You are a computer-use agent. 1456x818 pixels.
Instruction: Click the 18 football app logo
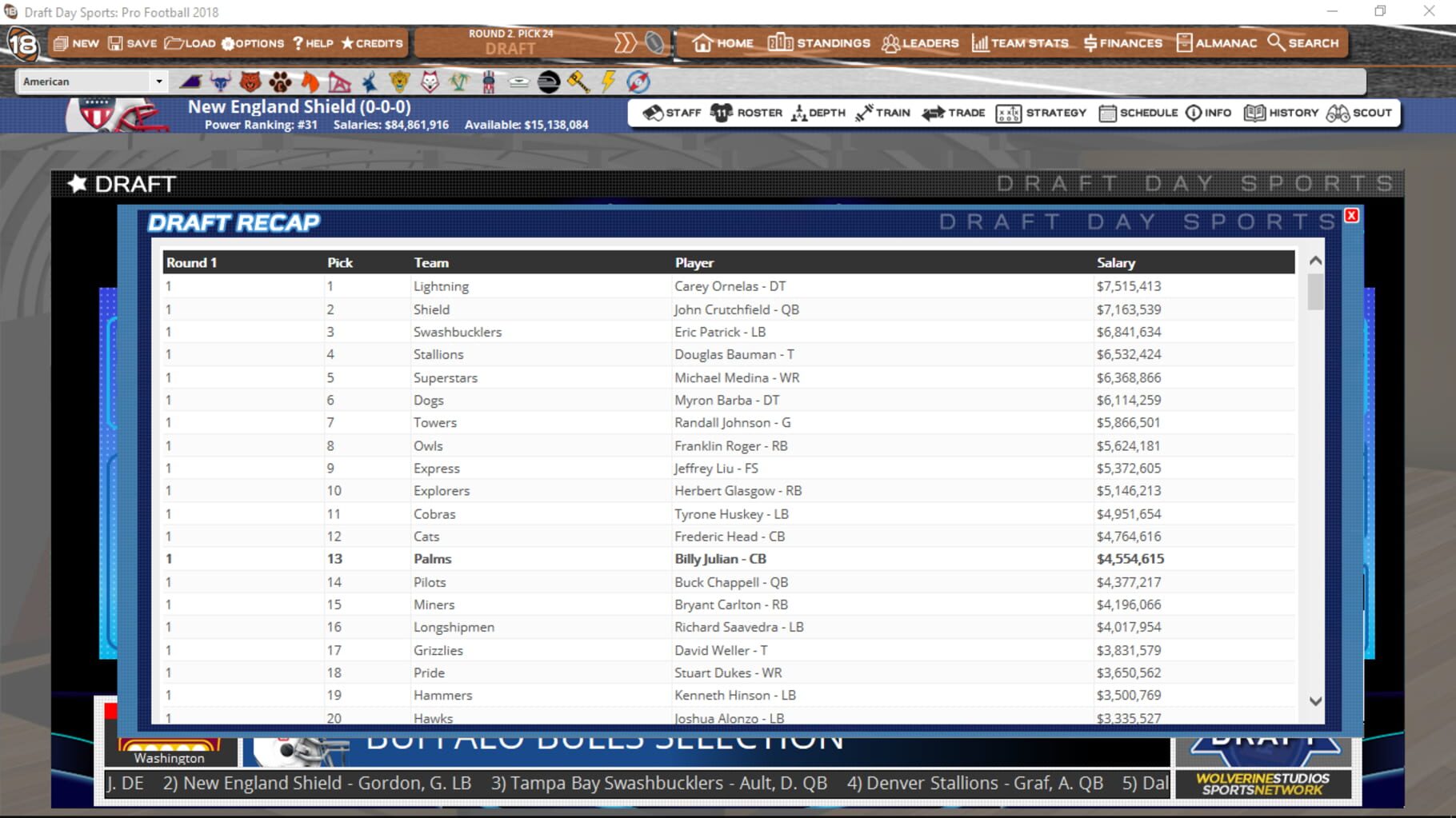[22, 45]
